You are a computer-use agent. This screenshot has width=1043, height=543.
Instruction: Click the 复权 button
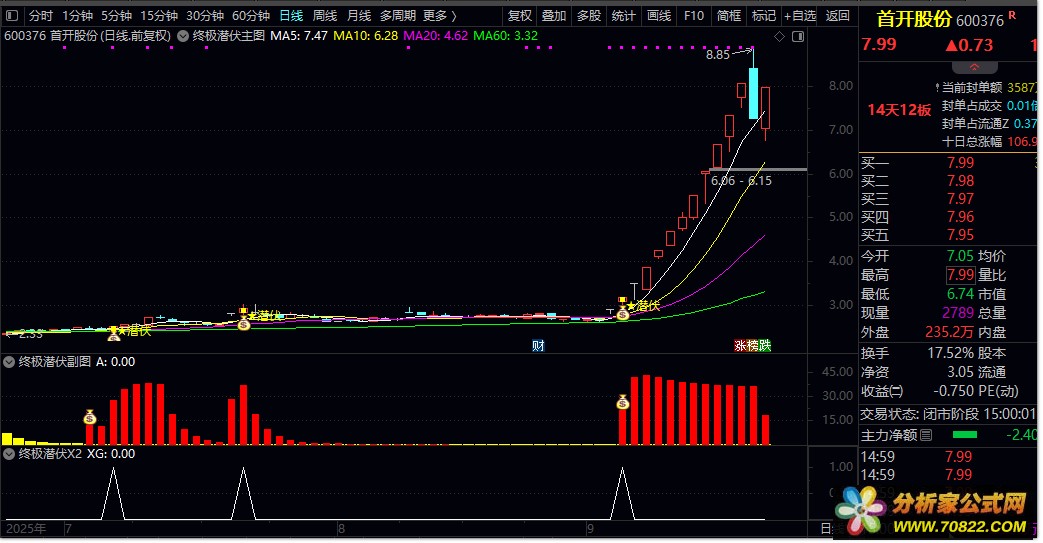click(x=520, y=15)
